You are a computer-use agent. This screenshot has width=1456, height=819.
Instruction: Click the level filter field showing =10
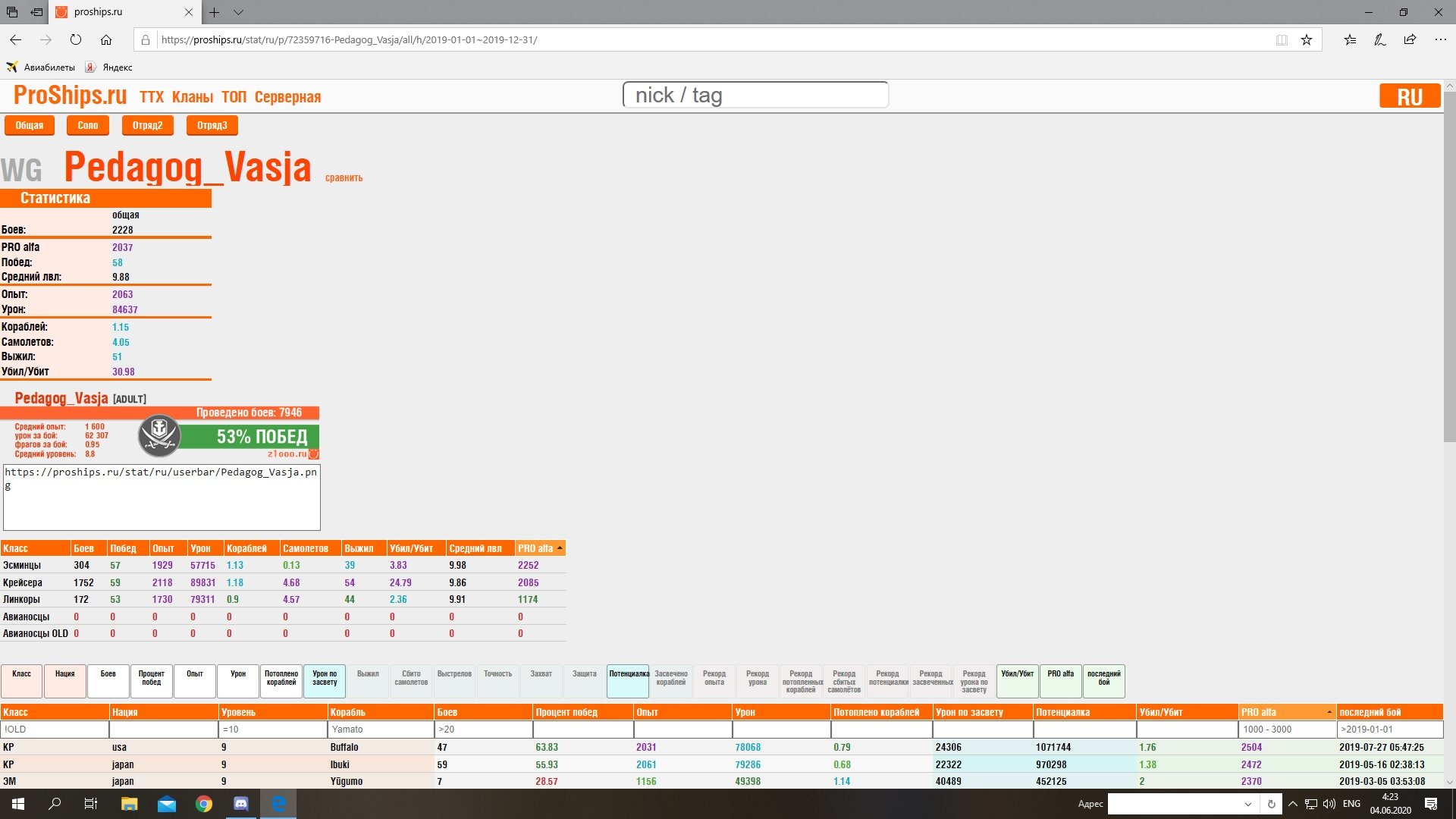273,730
